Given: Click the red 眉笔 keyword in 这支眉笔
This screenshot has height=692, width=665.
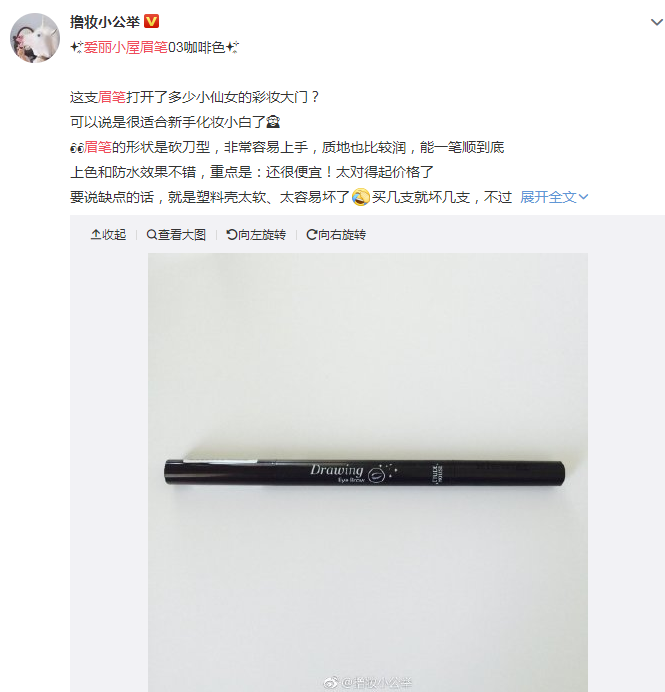Looking at the screenshot, I should (x=112, y=97).
